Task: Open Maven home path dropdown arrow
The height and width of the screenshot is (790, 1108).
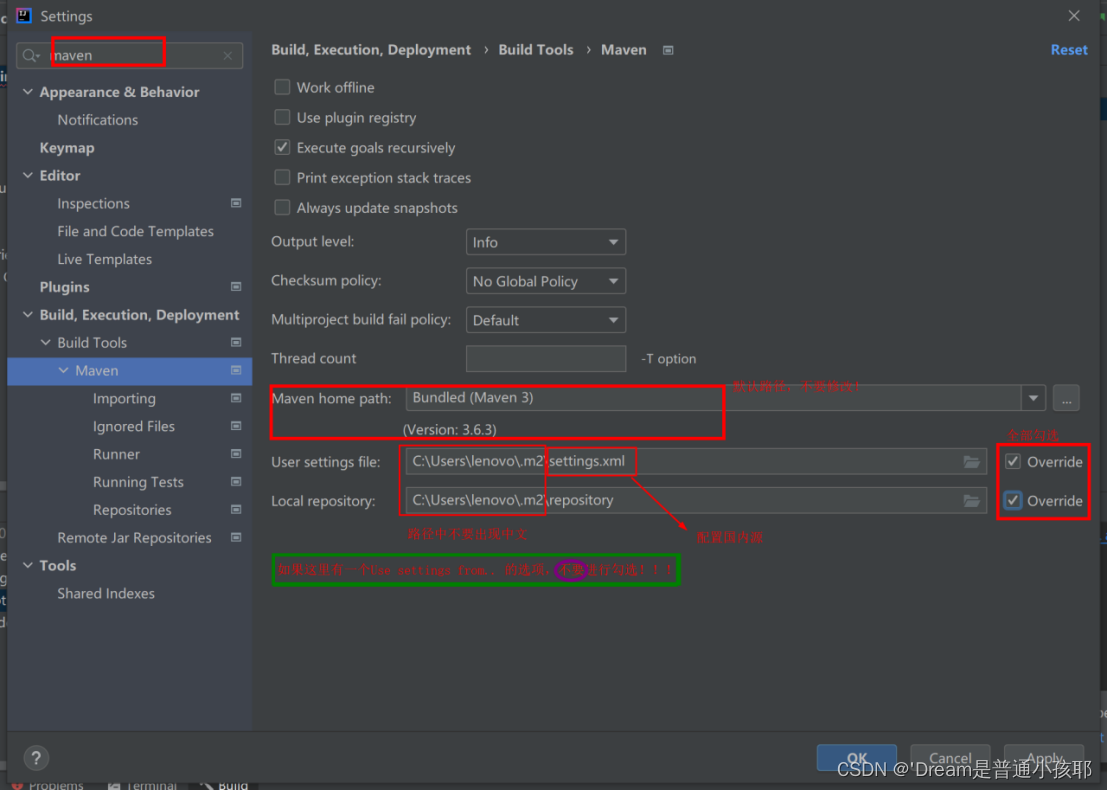Action: point(1033,398)
